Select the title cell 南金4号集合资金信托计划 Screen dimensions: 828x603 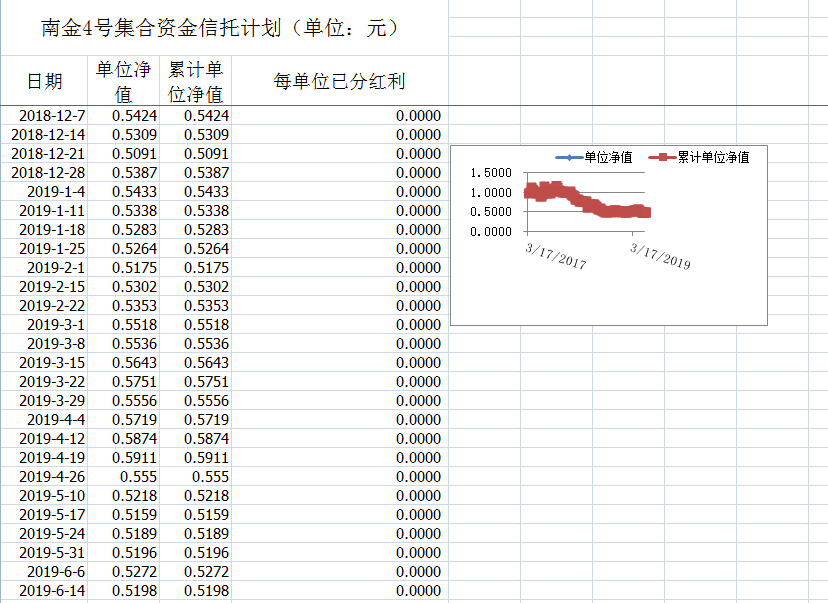point(224,27)
